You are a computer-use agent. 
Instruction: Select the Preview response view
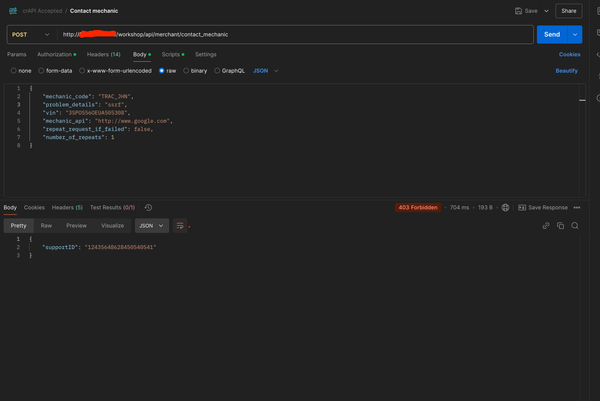point(77,226)
